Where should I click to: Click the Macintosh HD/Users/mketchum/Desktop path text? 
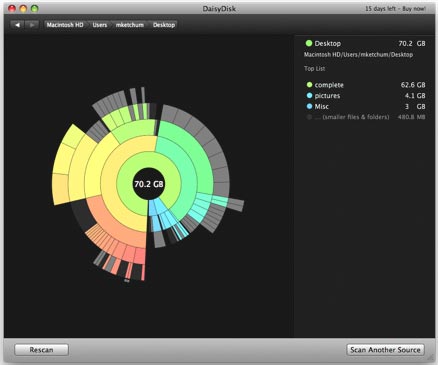[358, 55]
